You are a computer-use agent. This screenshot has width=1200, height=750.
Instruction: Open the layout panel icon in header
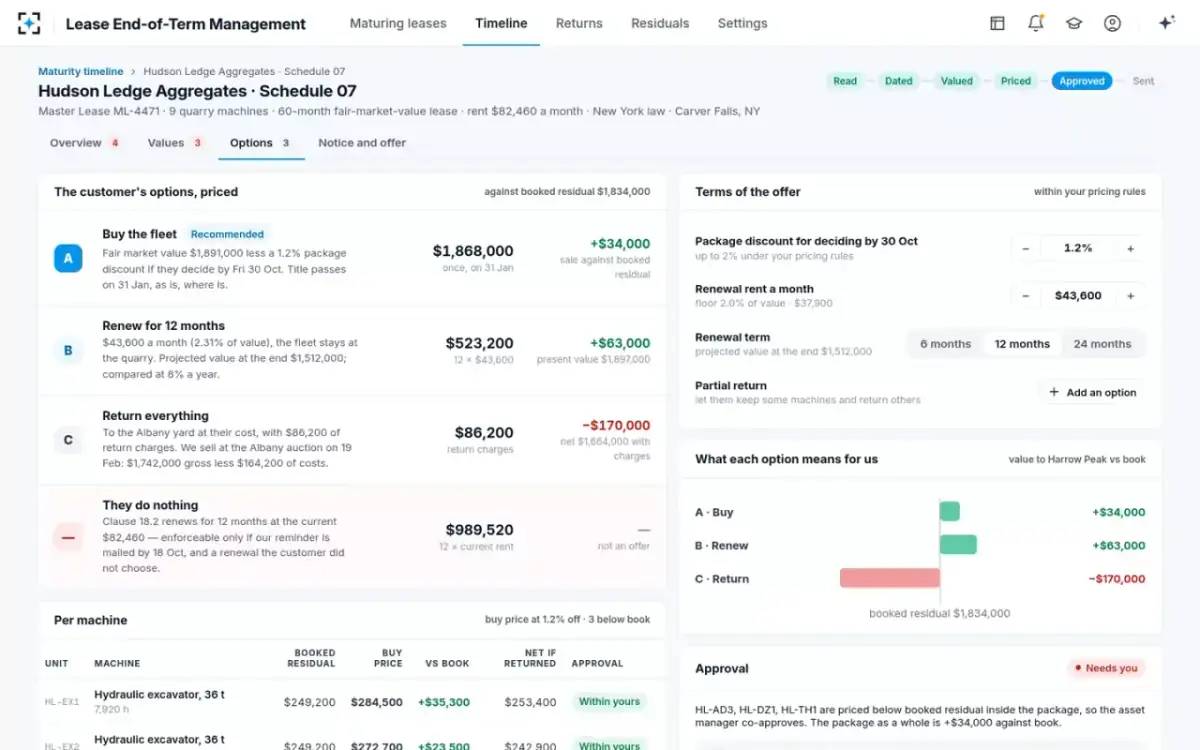(997, 23)
